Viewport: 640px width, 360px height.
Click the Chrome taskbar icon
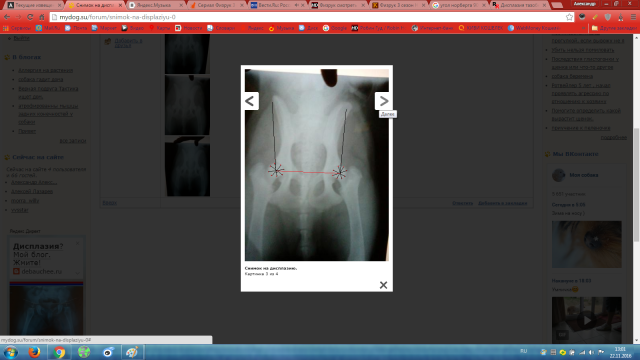click(59, 352)
